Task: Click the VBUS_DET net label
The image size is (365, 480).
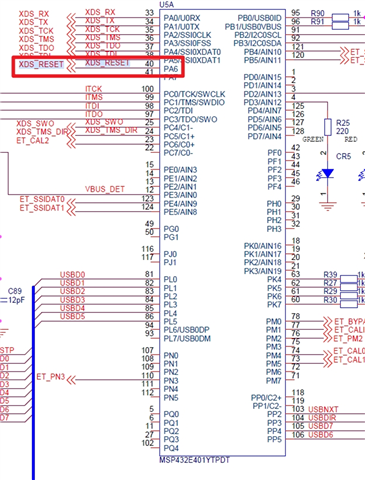Action: [105, 189]
